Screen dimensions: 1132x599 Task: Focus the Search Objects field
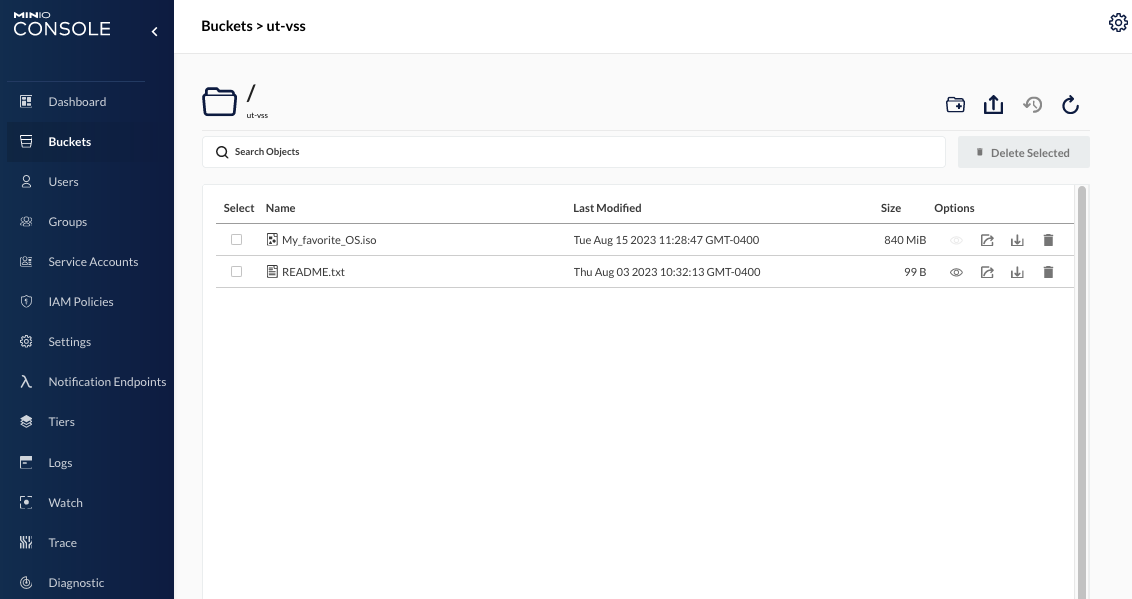click(574, 152)
